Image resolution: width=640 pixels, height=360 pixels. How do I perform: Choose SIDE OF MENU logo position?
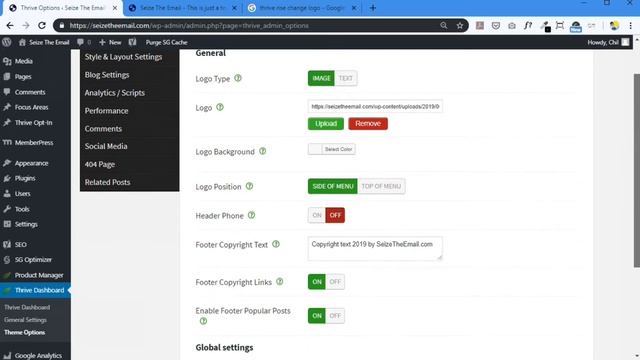point(333,186)
